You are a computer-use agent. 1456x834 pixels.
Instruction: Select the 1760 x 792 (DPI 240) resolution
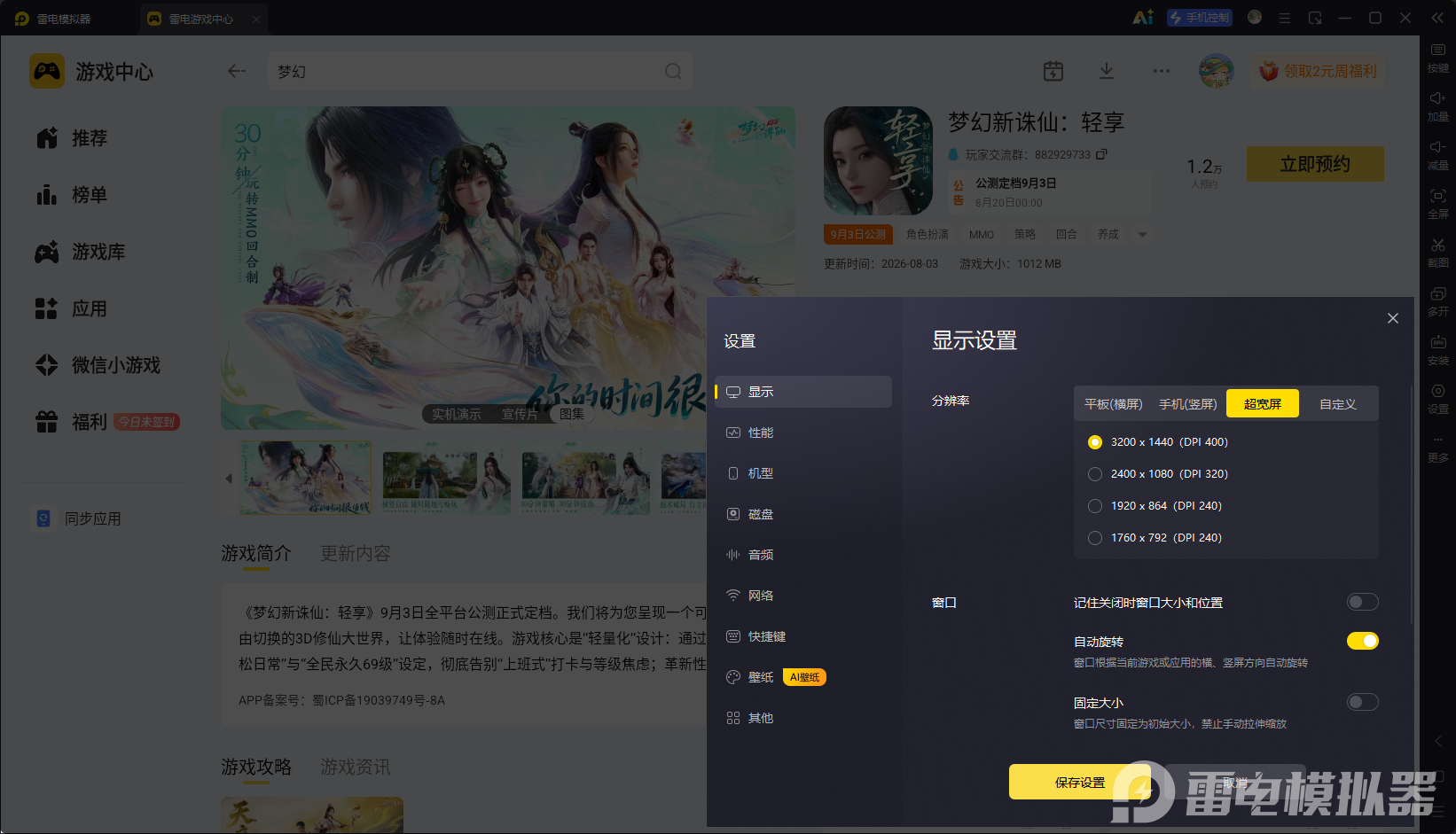[1095, 538]
